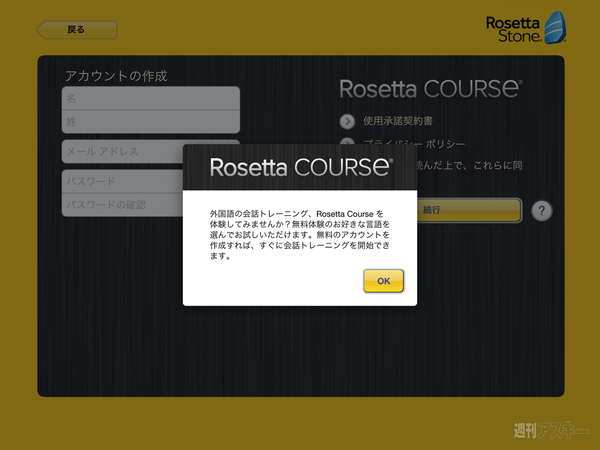Focus the 姓 last name field

point(151,122)
